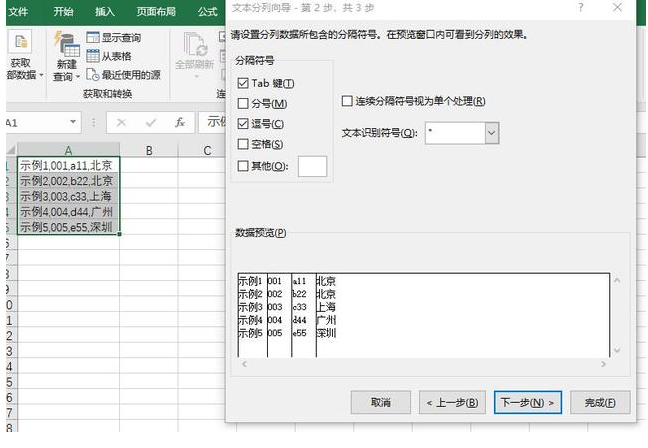
Task: Click 北京 in first preview row
Action: (x=326, y=281)
